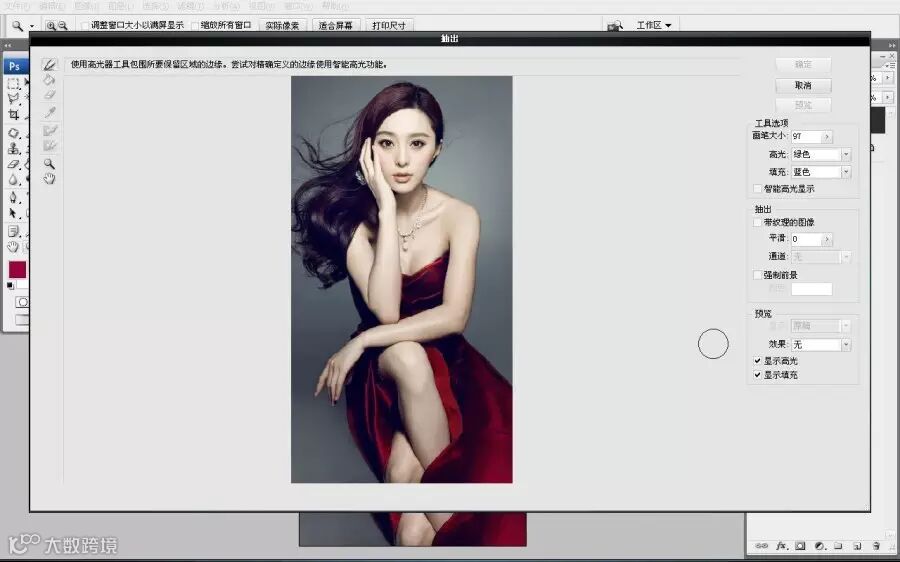Click 适合屏幕 button
Image resolution: width=900 pixels, height=562 pixels.
pos(336,26)
